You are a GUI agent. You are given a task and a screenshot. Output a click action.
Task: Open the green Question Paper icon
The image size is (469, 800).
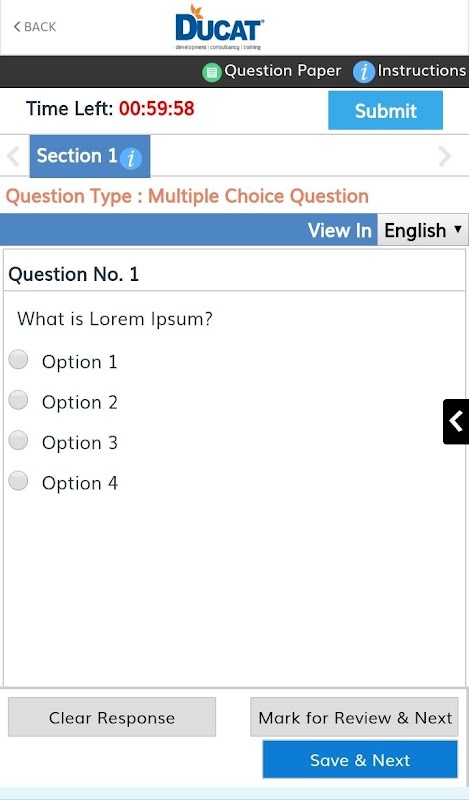(211, 72)
